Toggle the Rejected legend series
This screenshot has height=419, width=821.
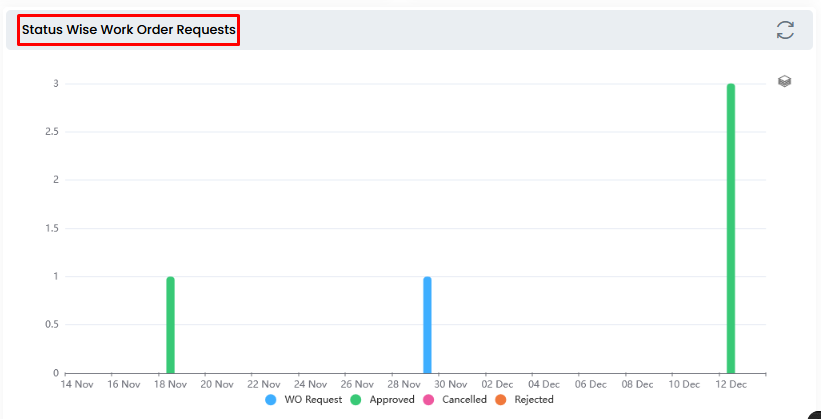(x=524, y=400)
